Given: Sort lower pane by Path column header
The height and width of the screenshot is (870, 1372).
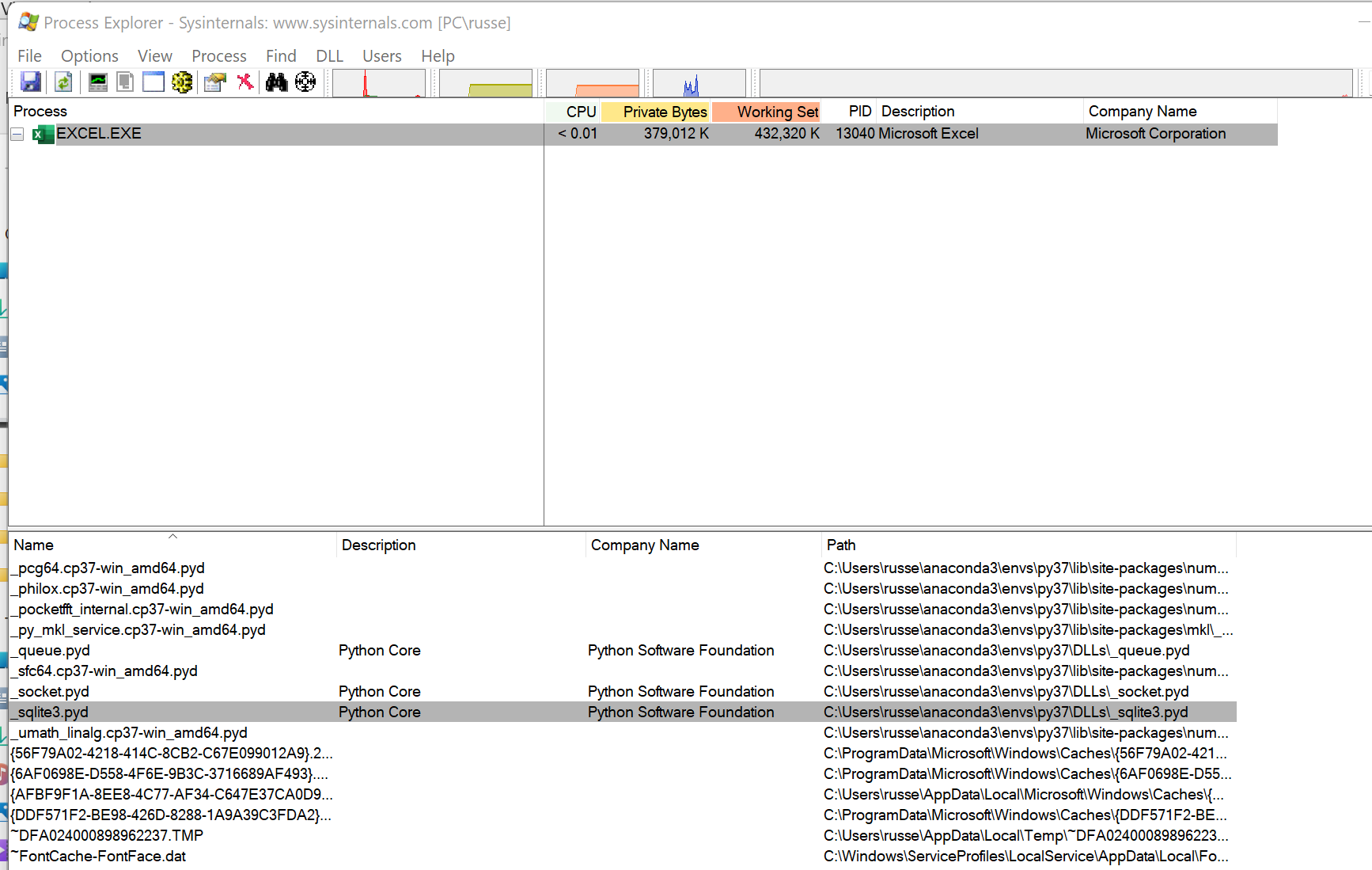Looking at the screenshot, I should [x=1029, y=545].
